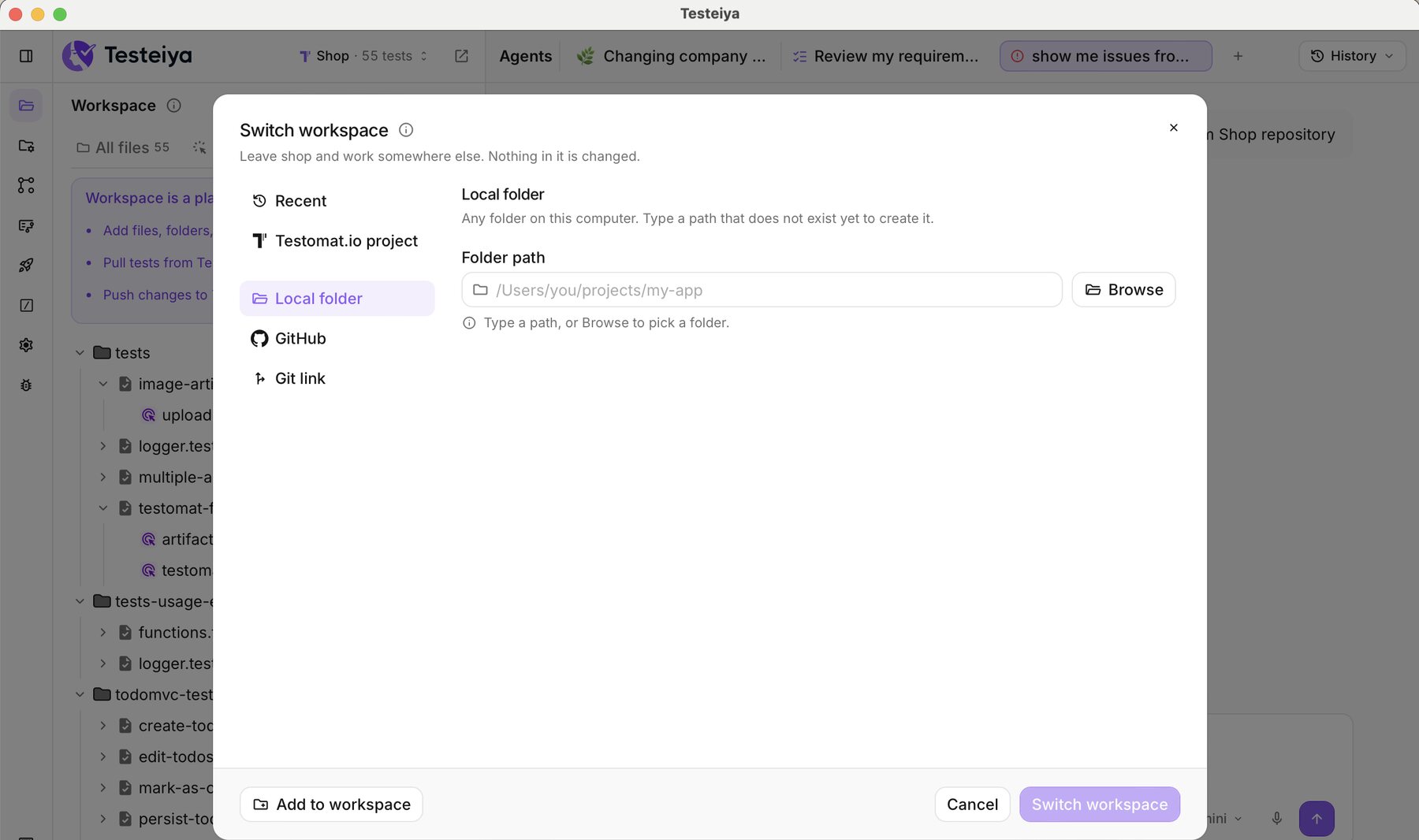Open the git branches sidebar icon

(26, 185)
